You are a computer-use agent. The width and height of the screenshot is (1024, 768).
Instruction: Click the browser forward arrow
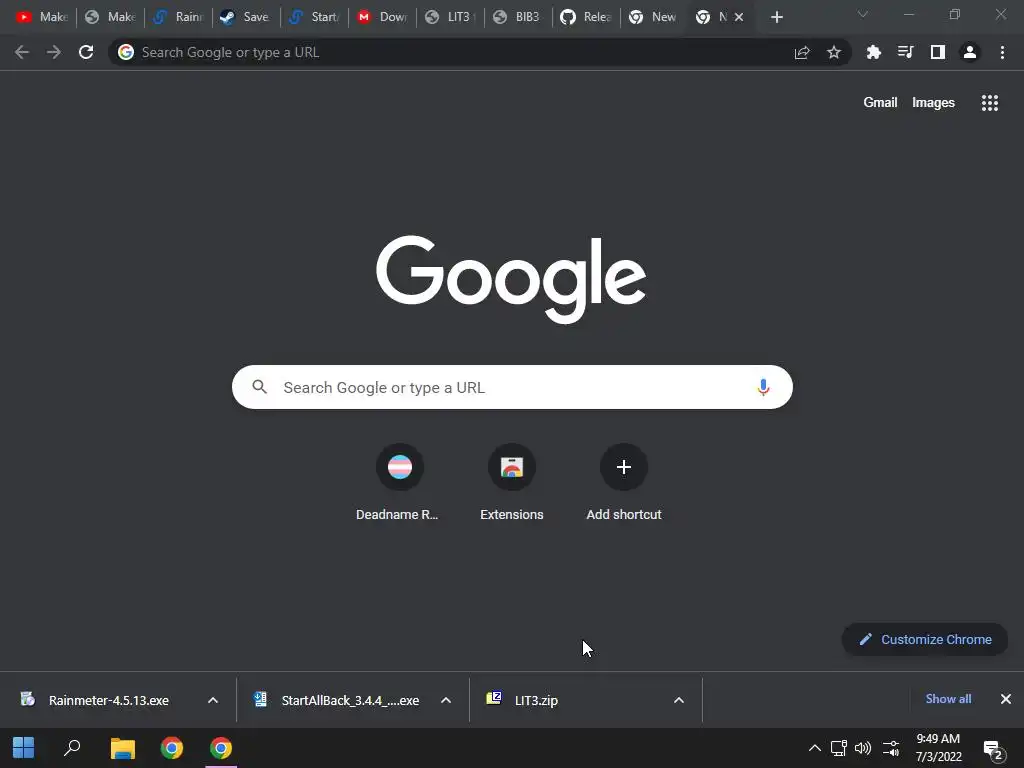point(54,52)
